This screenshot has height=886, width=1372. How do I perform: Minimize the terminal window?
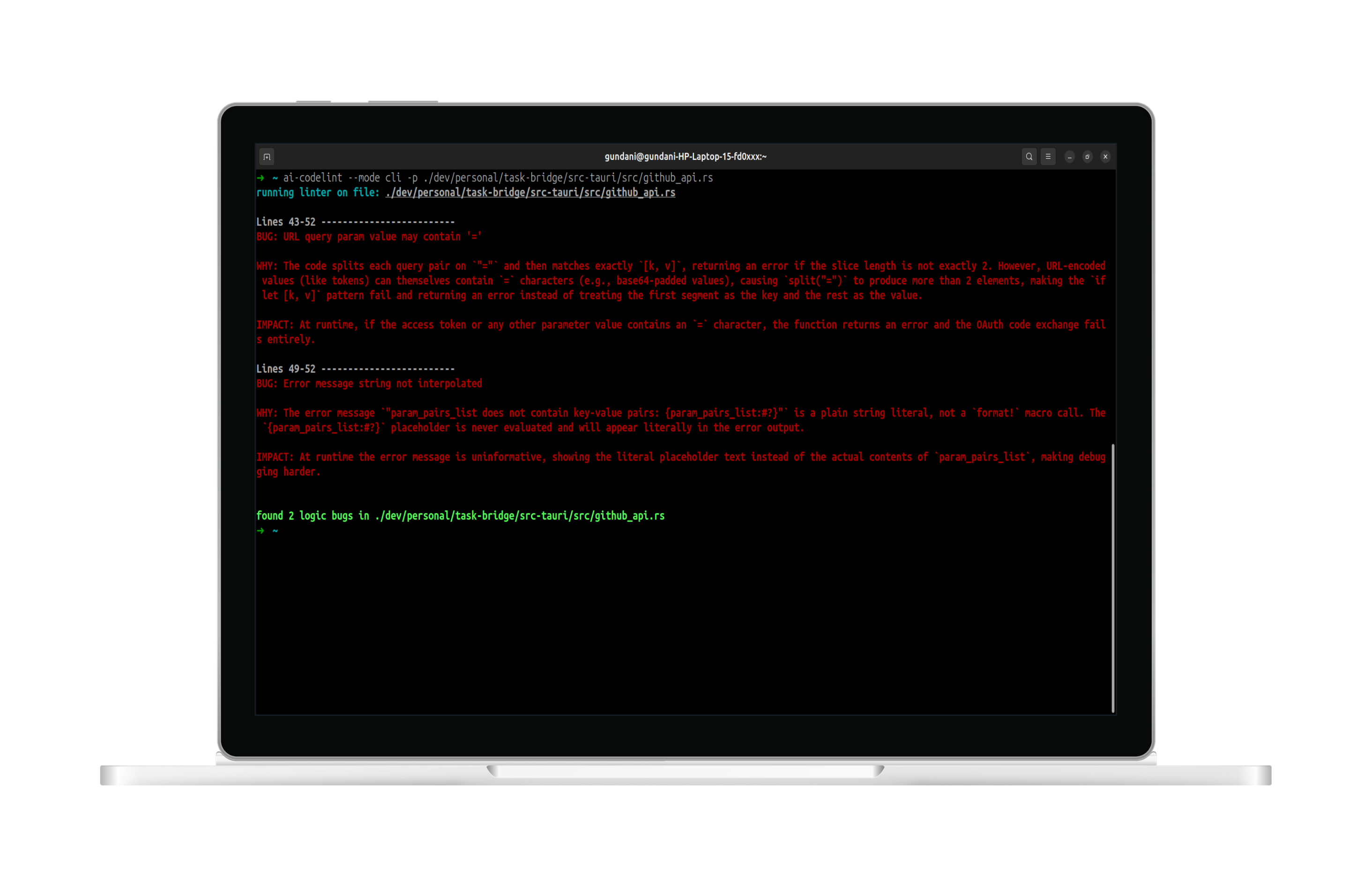tap(1069, 156)
